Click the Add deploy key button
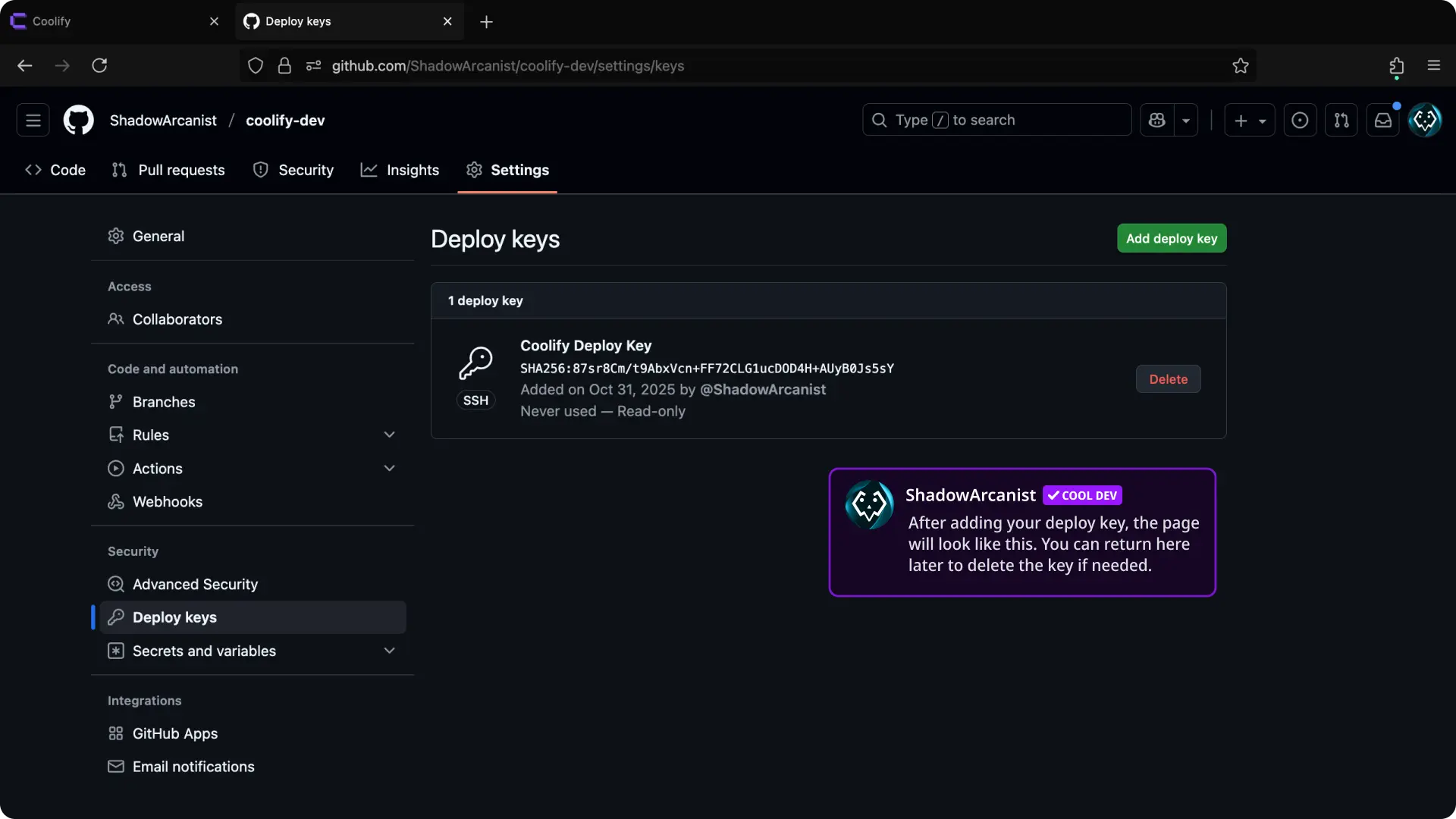Image resolution: width=1456 pixels, height=819 pixels. [x=1171, y=238]
